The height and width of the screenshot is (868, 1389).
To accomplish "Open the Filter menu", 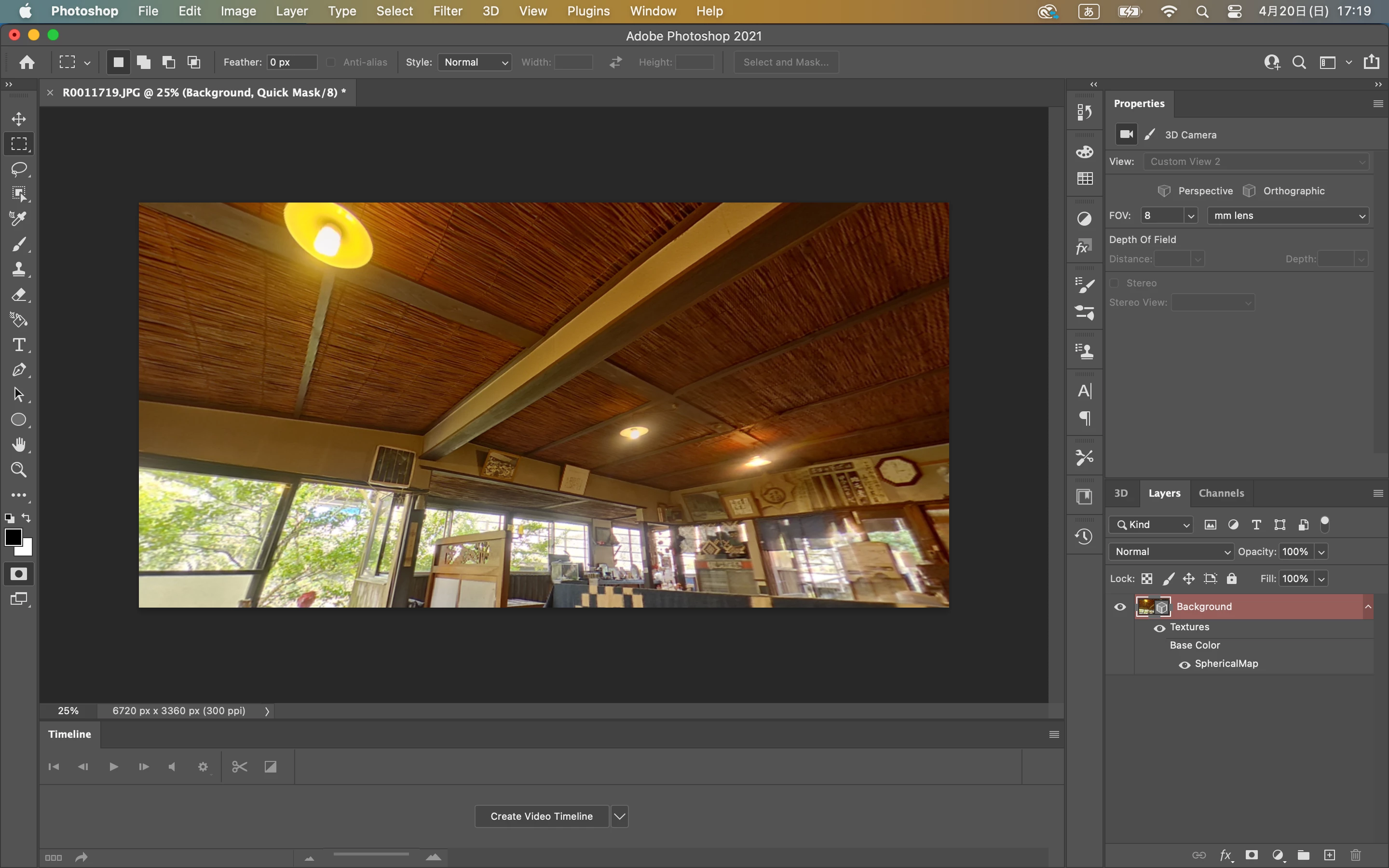I will [447, 11].
